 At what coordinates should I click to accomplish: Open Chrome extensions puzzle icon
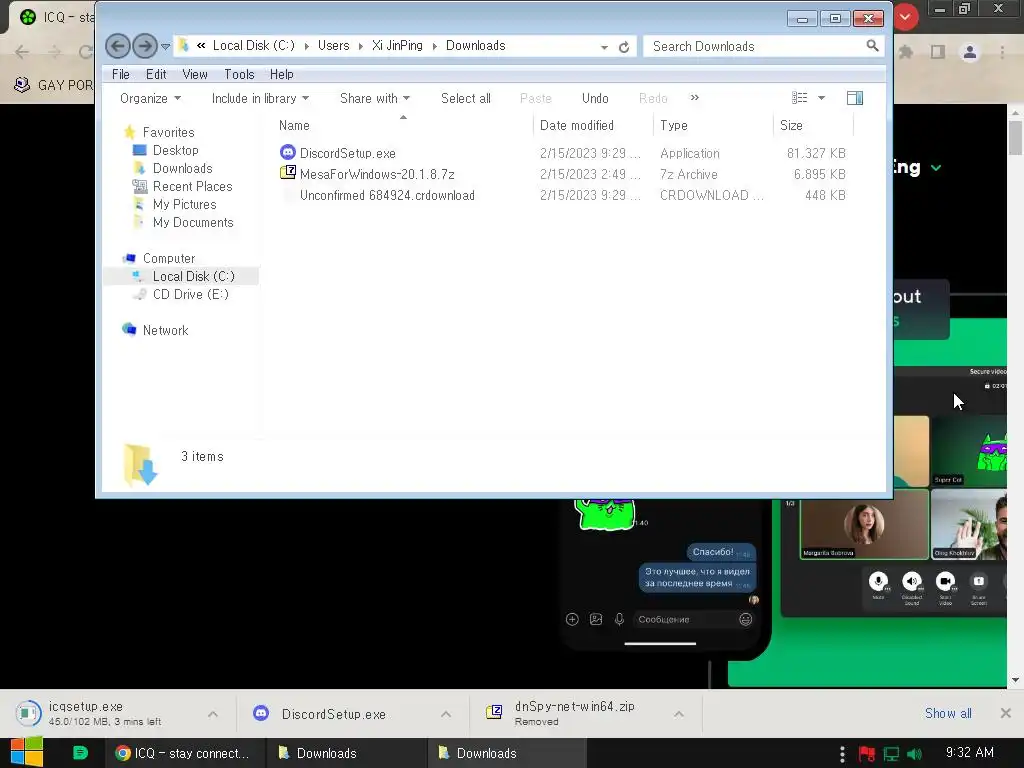pyautogui.click(x=906, y=52)
